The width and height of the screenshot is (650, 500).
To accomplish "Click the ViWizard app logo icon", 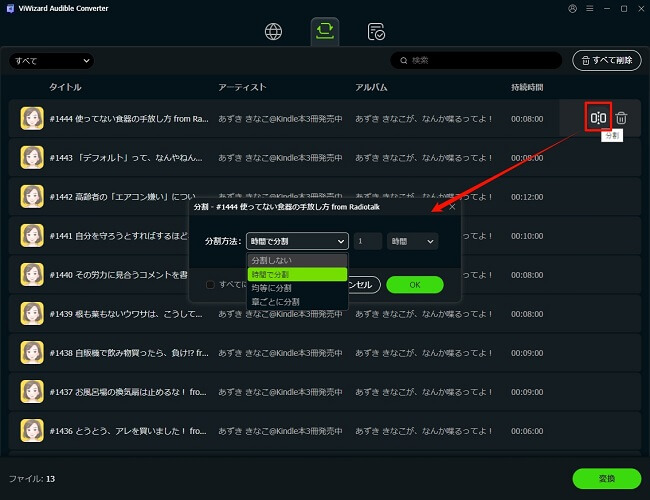I will click(10, 8).
